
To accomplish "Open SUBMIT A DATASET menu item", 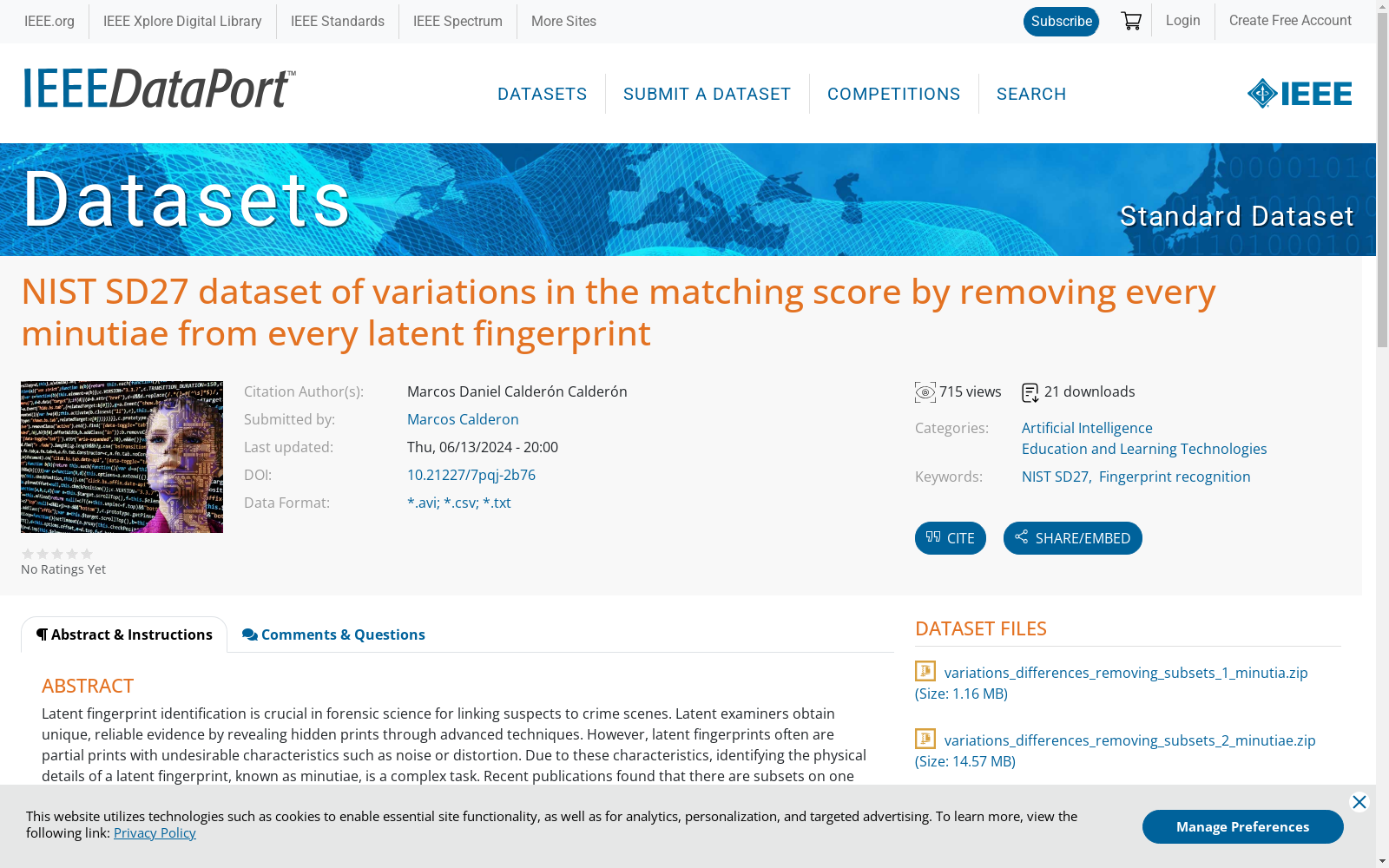I will 708,94.
